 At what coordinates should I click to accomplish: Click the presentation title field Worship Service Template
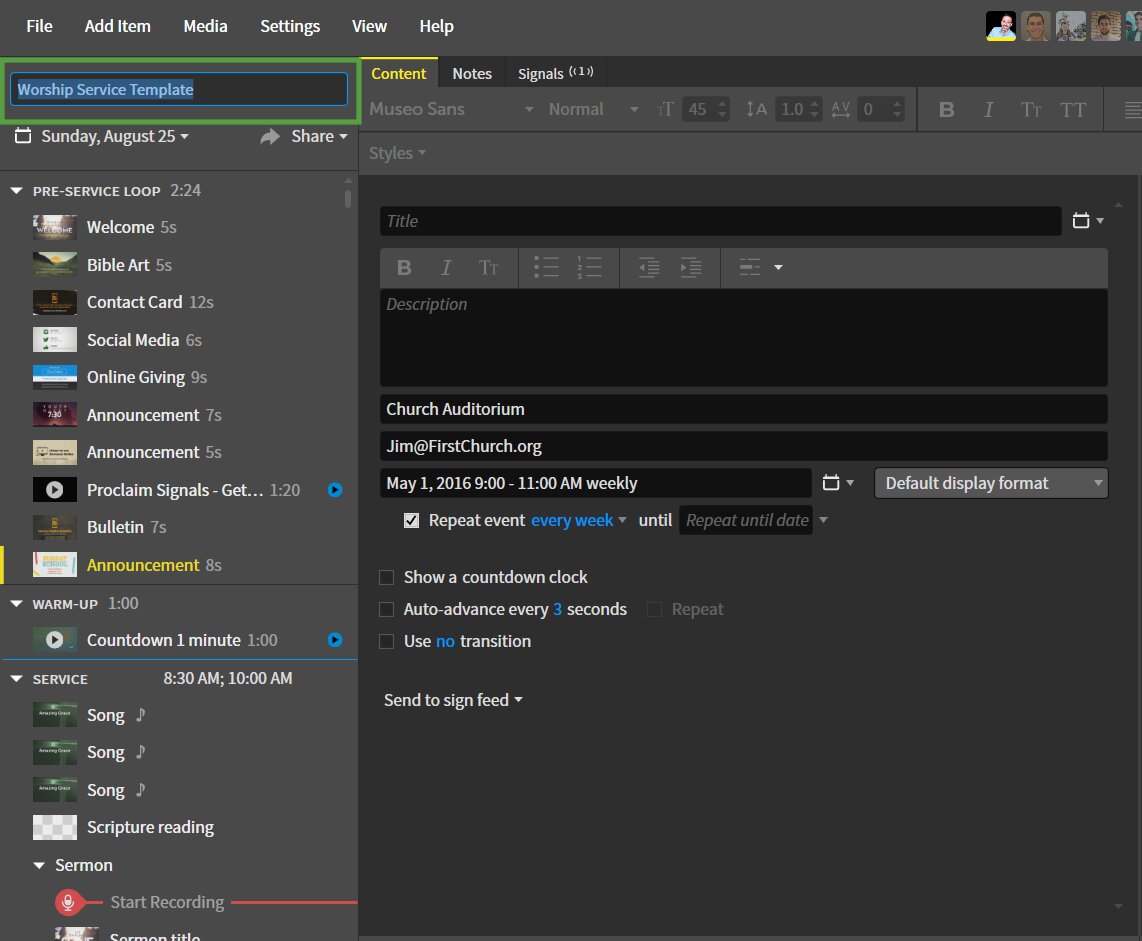click(178, 90)
